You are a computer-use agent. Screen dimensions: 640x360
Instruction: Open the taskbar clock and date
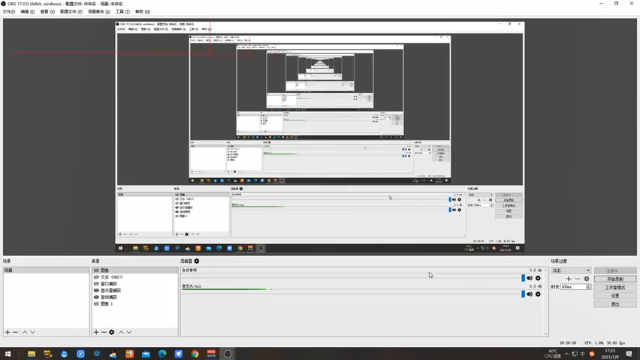[610, 354]
